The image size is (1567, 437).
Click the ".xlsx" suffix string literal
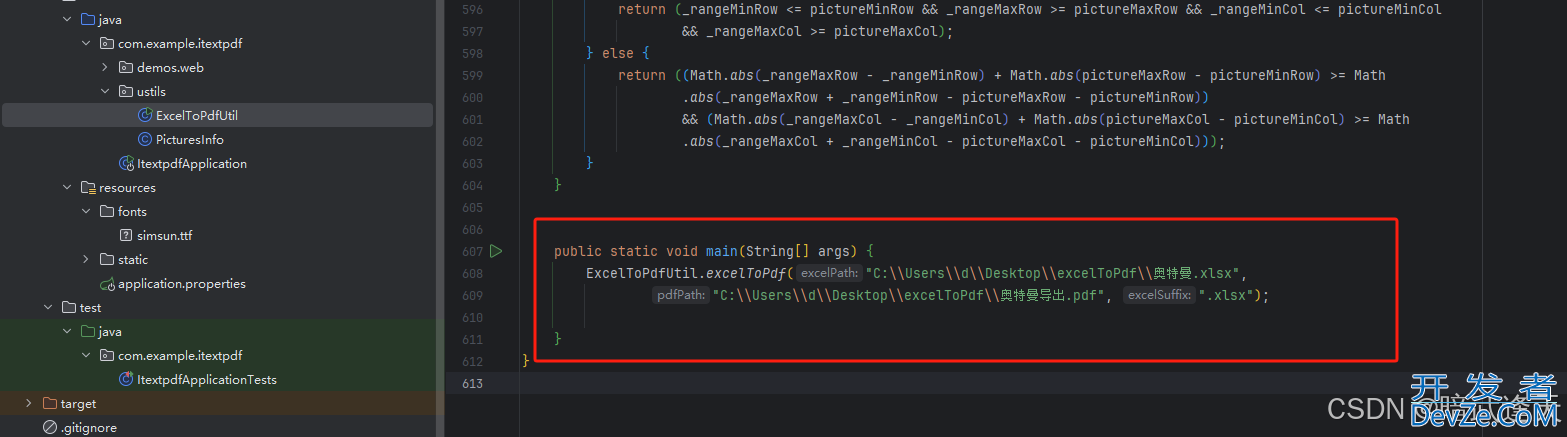[1224, 295]
